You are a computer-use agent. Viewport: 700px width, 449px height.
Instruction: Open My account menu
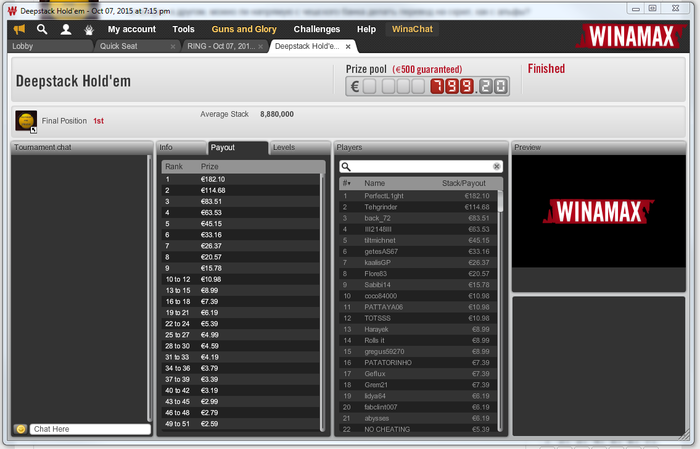(x=132, y=29)
